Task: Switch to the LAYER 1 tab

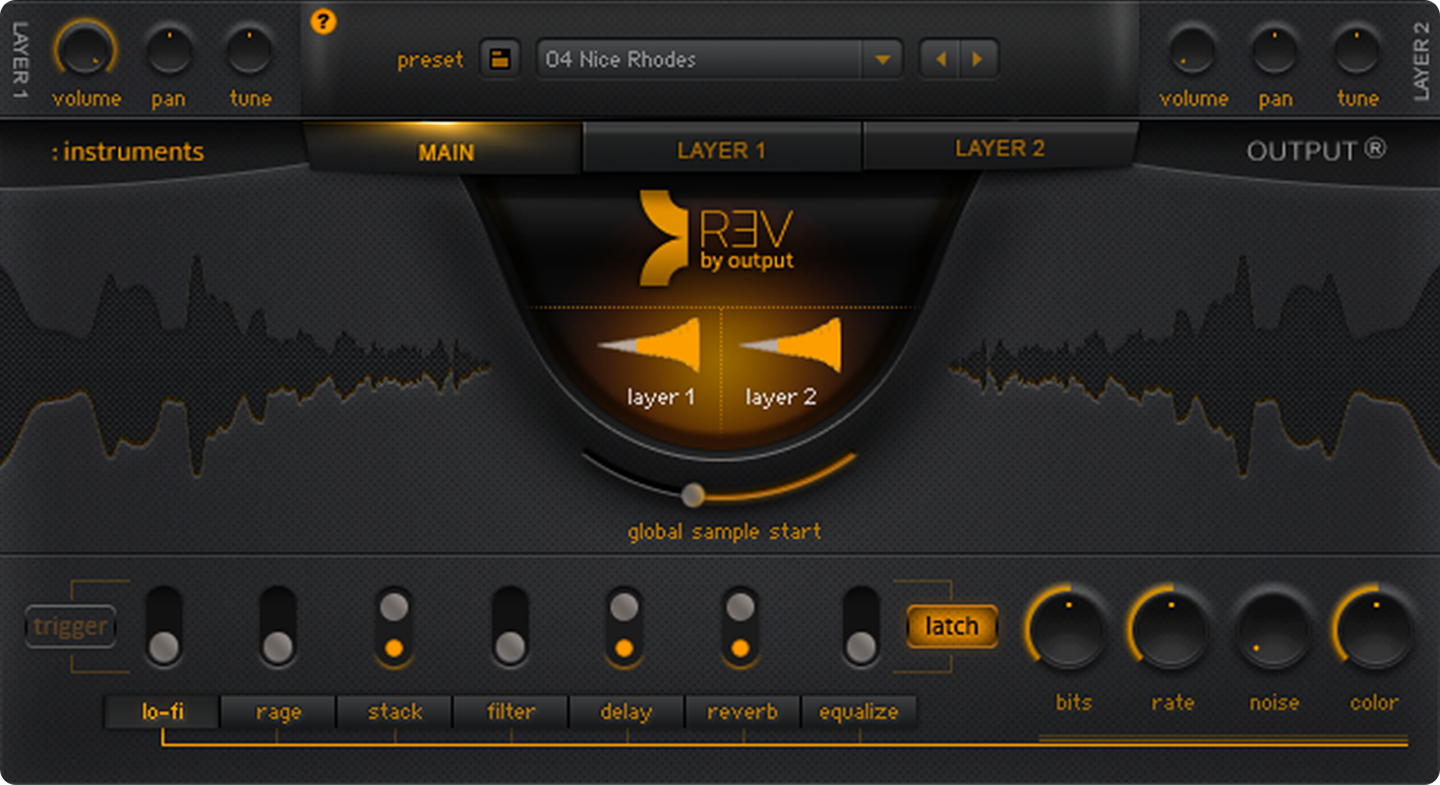Action: point(721,150)
